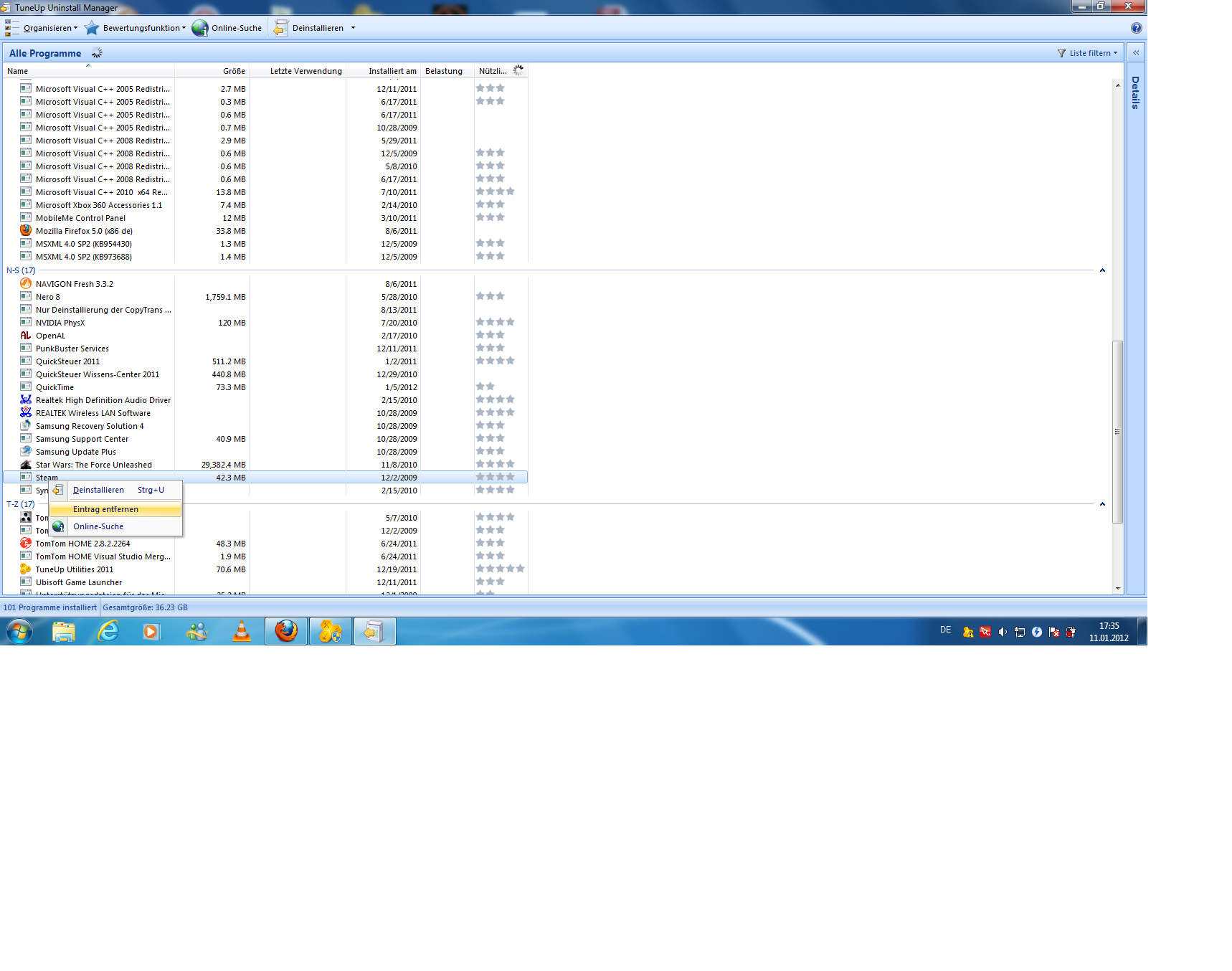Select the NVIDIA PhysX entry
The width and height of the screenshot is (1232, 971).
(60, 323)
